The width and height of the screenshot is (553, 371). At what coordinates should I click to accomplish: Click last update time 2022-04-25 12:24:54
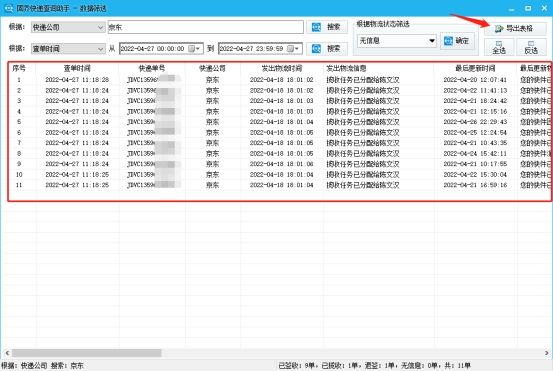[x=475, y=132]
